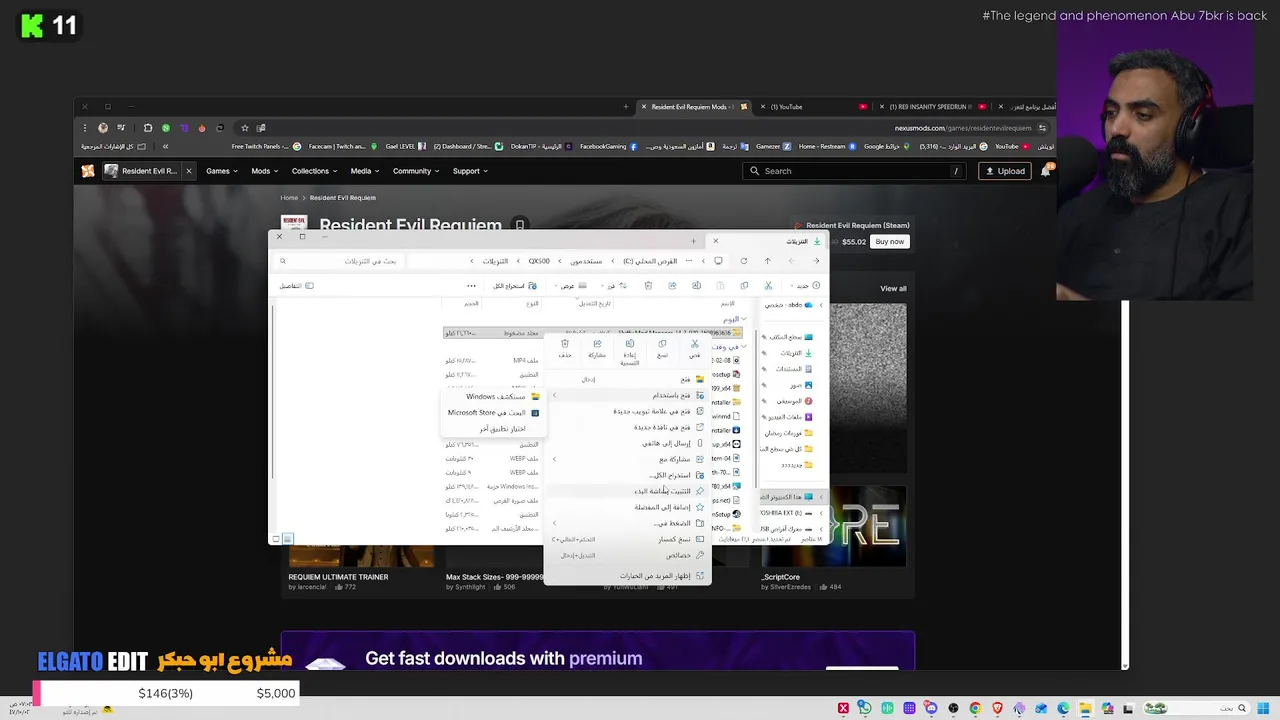Image resolution: width=1280 pixels, height=720 pixels.
Task: Click the Upload button on Nexus Mods
Action: click(1005, 171)
